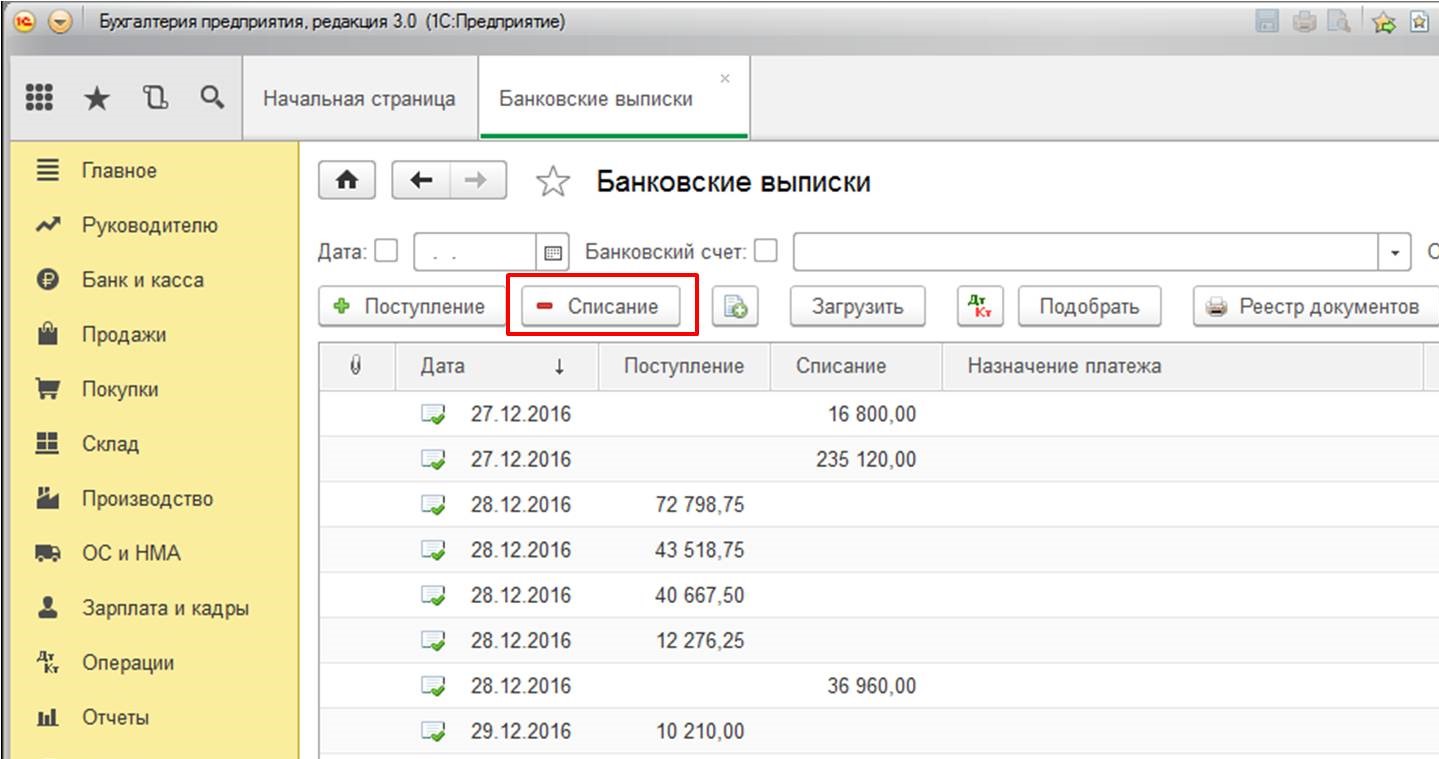The image size is (1439, 759).
Task: Navigate back with the left arrow
Action: pos(422,181)
